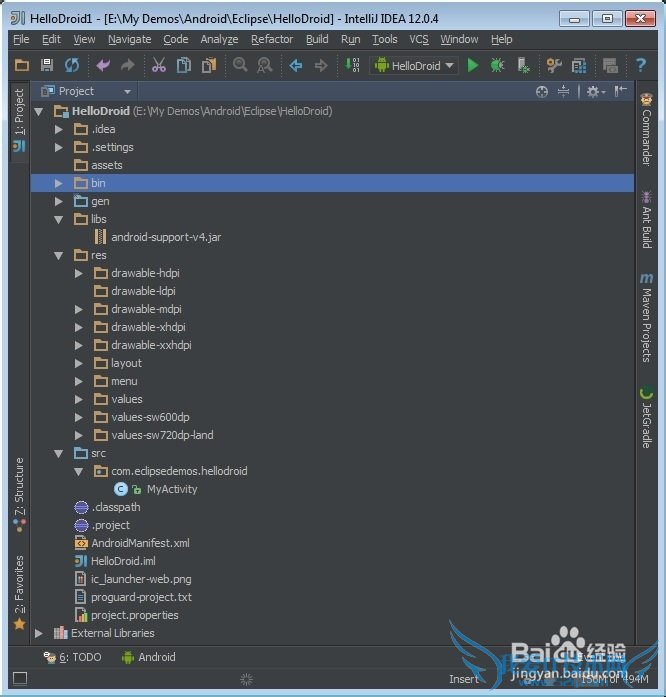Viewport: 666px width, 697px height.
Task: Open Project Structure toolbar icon
Action: pyautogui.click(x=579, y=66)
